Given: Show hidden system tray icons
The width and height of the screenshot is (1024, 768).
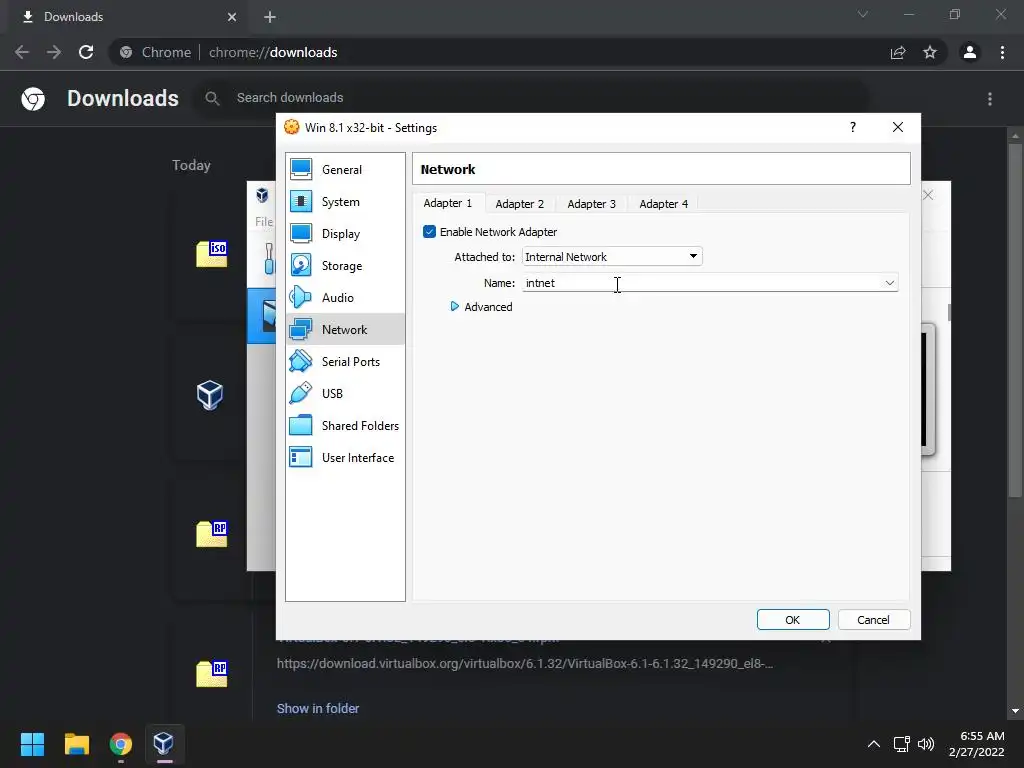Looking at the screenshot, I should 874,744.
